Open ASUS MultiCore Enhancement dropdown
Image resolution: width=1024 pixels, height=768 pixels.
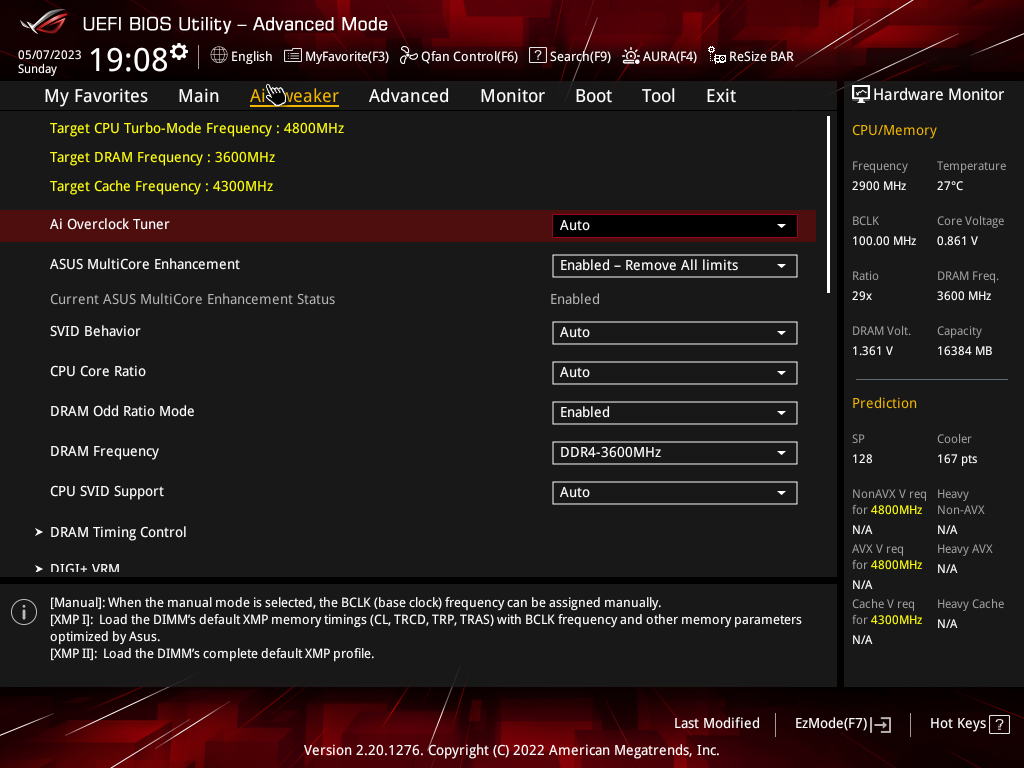[x=675, y=266]
